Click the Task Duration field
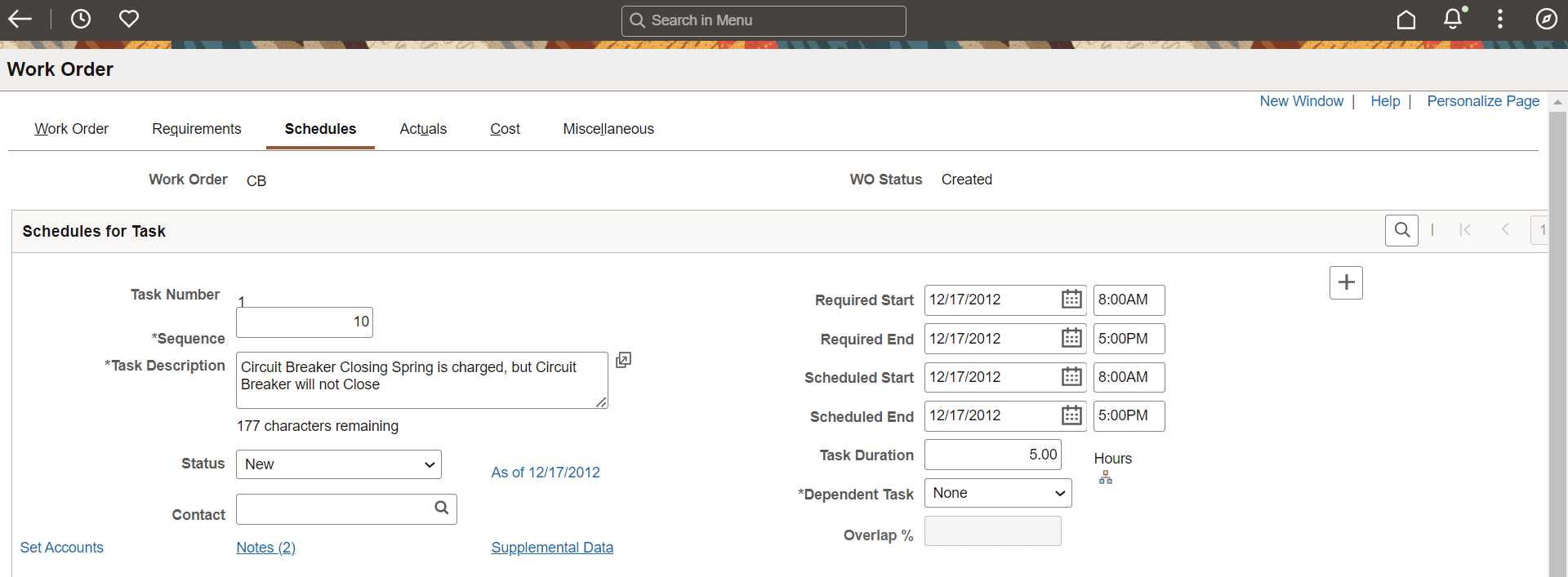Screen dimensions: 1568x577 tap(993, 455)
